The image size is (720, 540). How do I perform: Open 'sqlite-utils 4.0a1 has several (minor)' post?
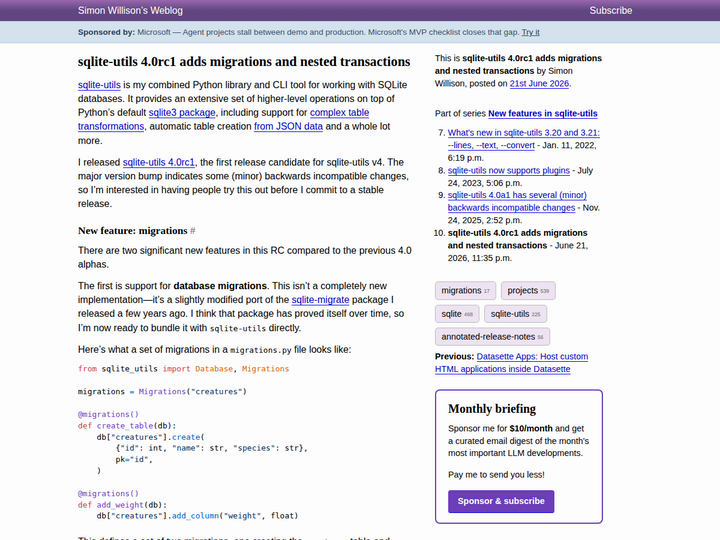pyautogui.click(x=517, y=195)
